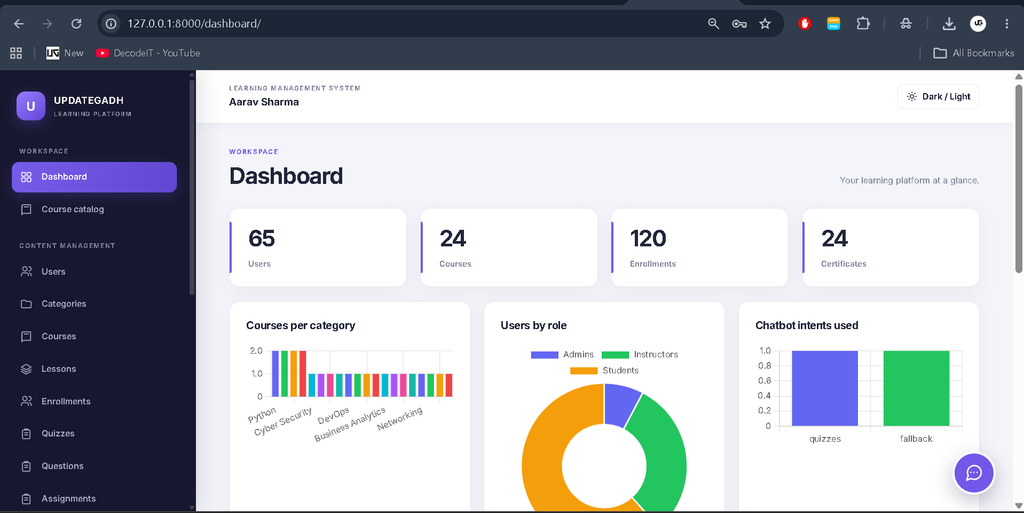The width and height of the screenshot is (1024, 513).
Task: Open Lessons in the sidebar
Action: (94, 369)
